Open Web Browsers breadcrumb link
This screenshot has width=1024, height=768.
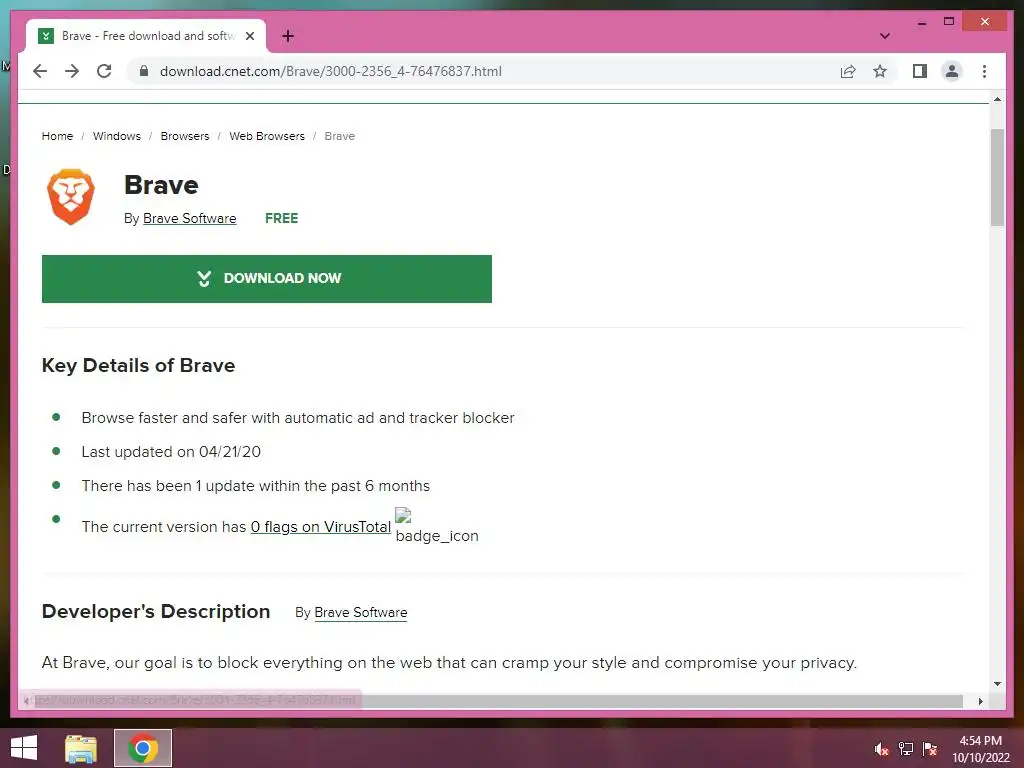tap(266, 136)
